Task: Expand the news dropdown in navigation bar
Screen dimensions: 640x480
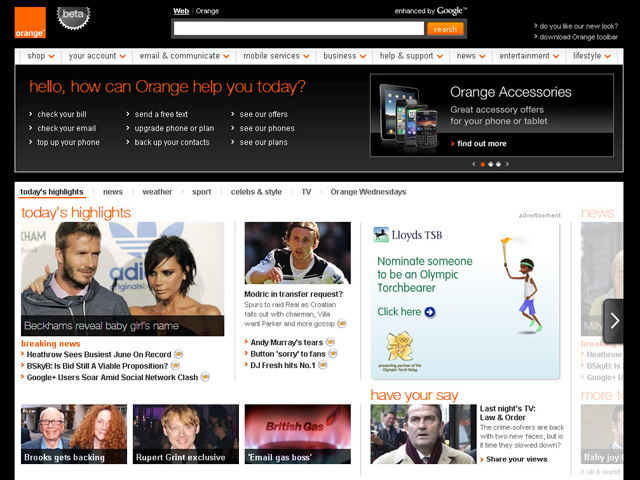Action: pos(471,56)
